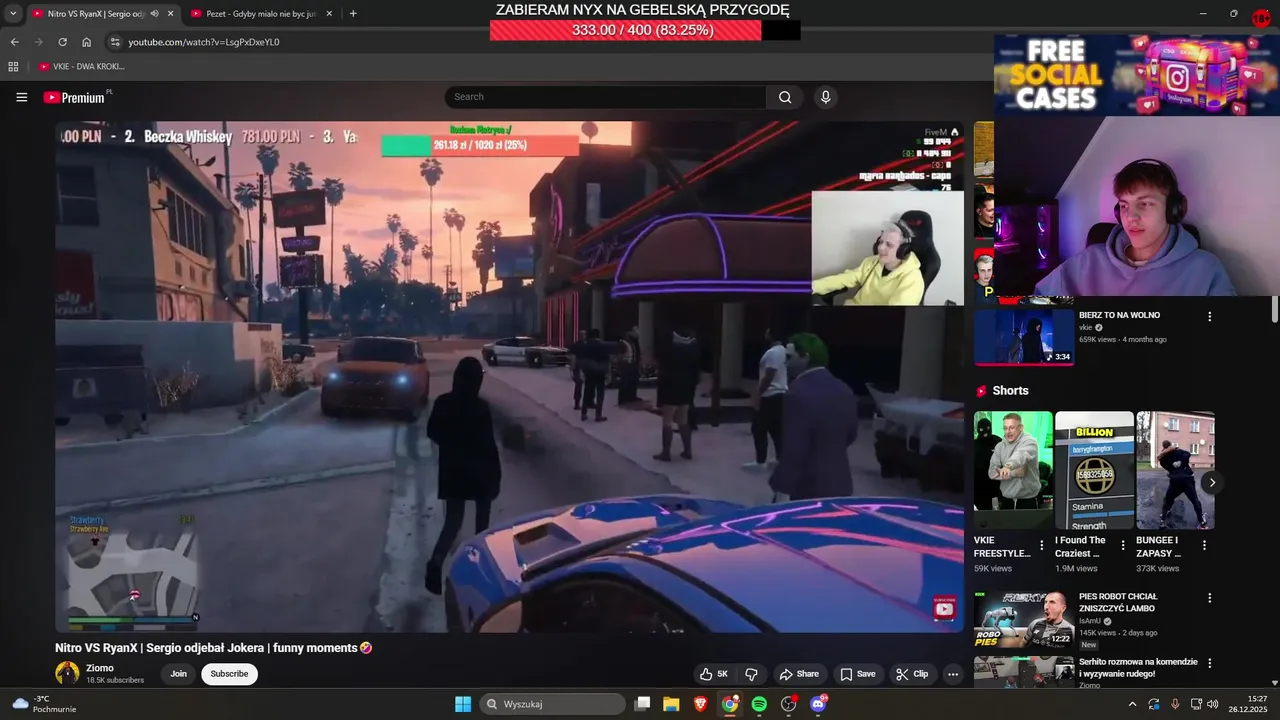Switch to Chrome on the taskbar
Image resolution: width=1280 pixels, height=720 pixels.
coord(730,704)
